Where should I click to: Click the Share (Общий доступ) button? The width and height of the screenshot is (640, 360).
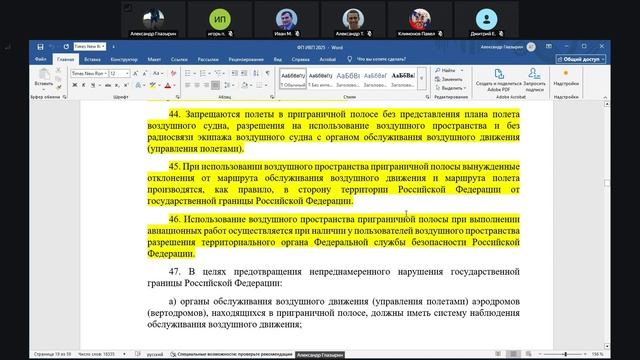[580, 59]
